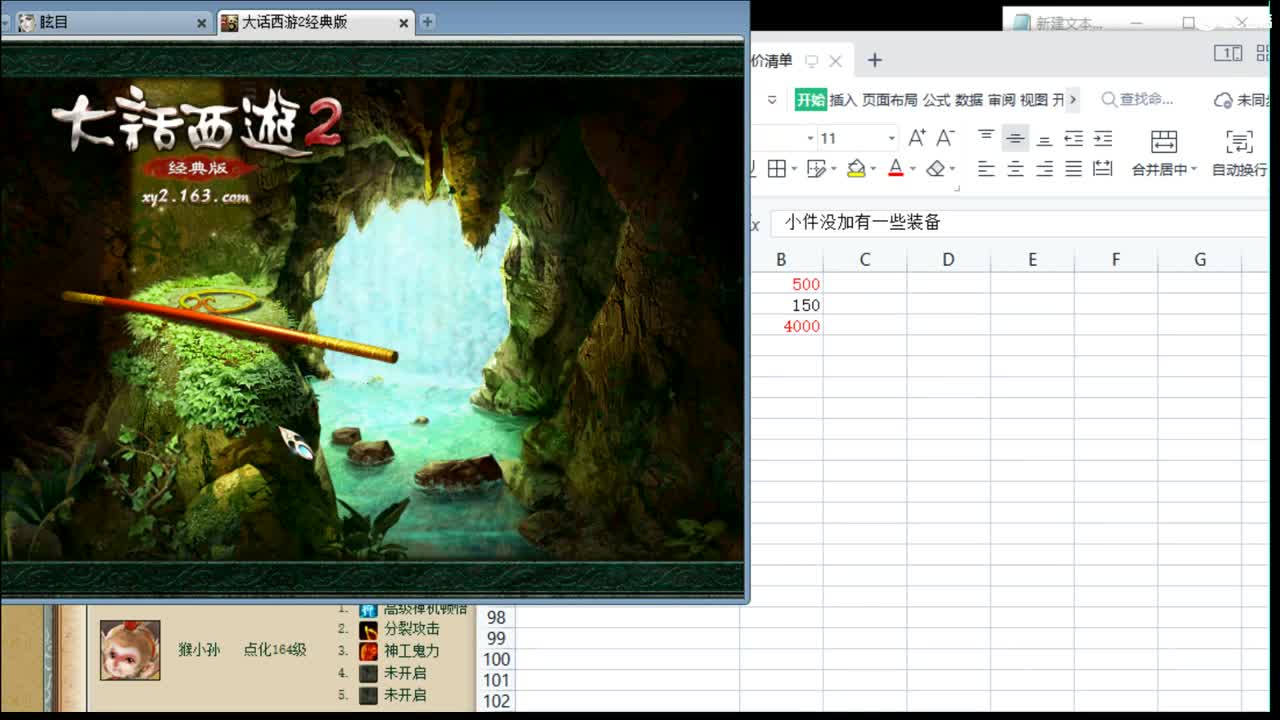Viewport: 1280px width, 720px height.
Task: Switch to the 页面布局 ribbon tab
Action: [890, 100]
